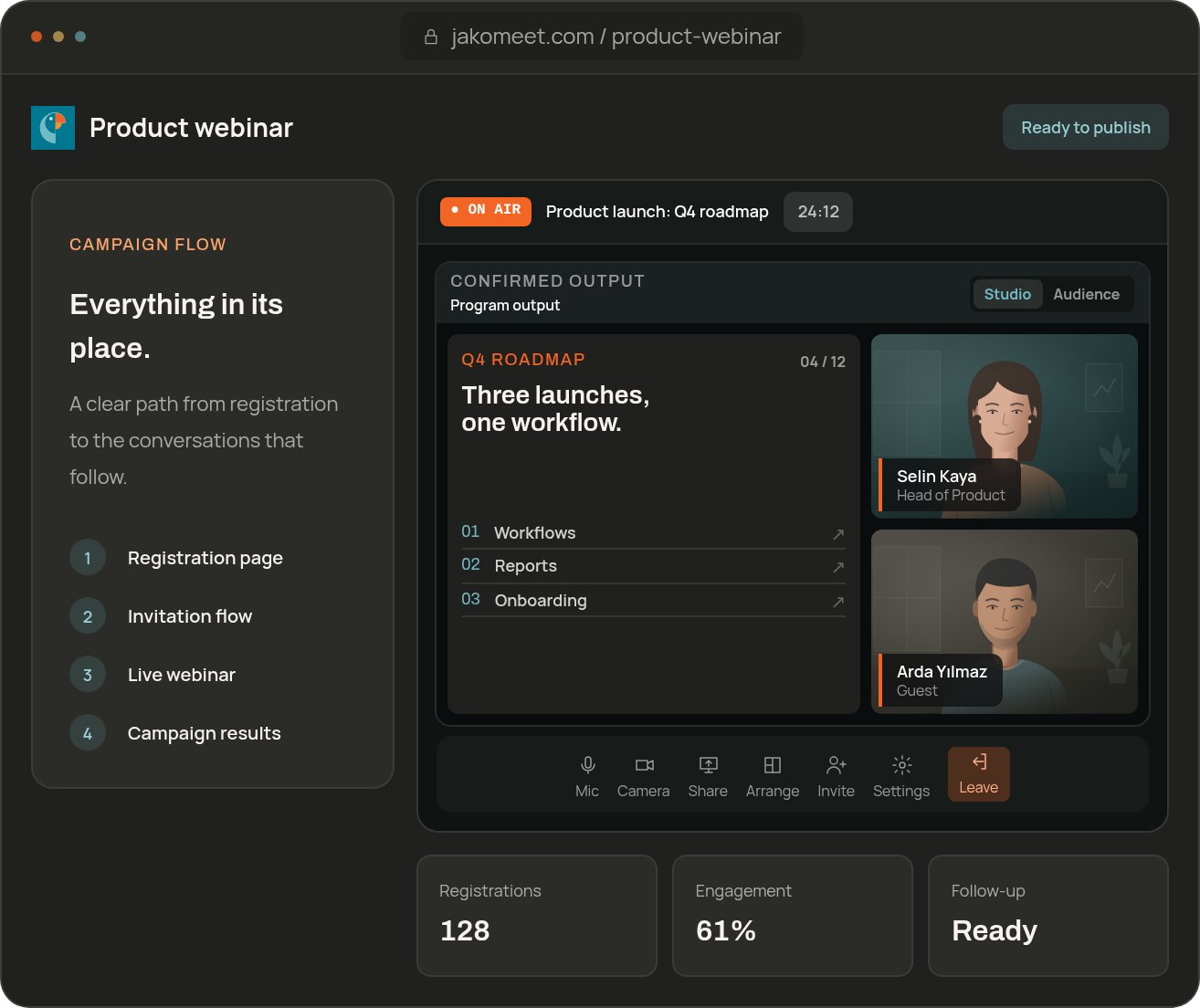Click the parrot logo next to Product webinar
The height and width of the screenshot is (1008, 1200).
(x=53, y=128)
